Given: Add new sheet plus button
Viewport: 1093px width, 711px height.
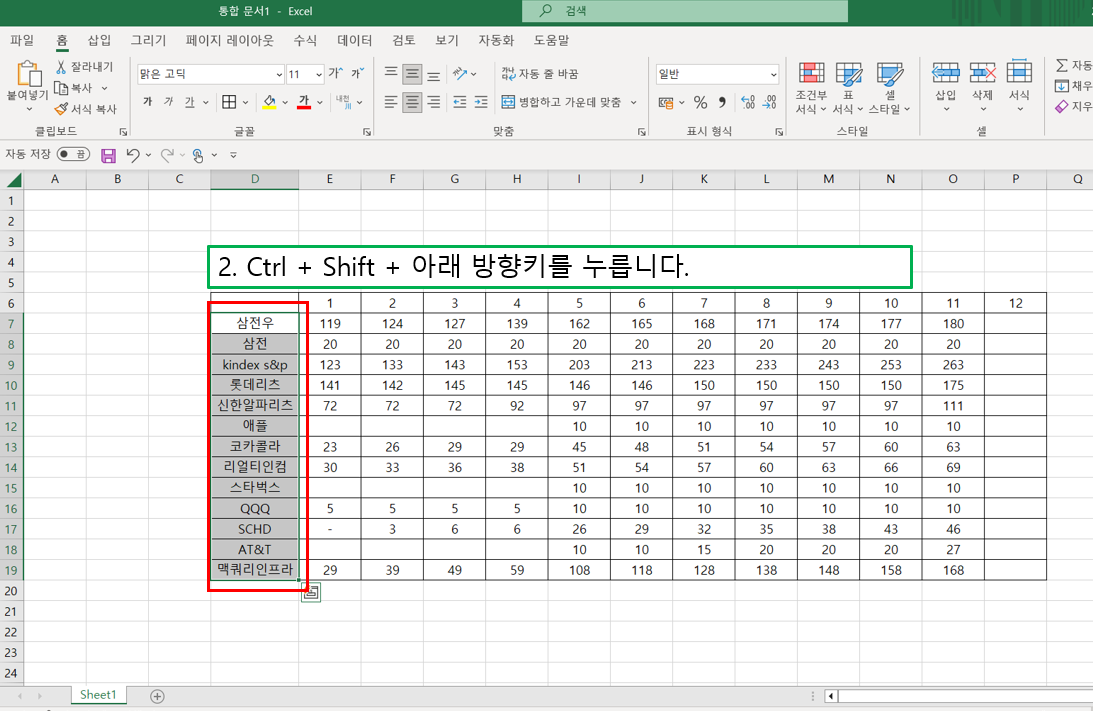Looking at the screenshot, I should pyautogui.click(x=158, y=696).
